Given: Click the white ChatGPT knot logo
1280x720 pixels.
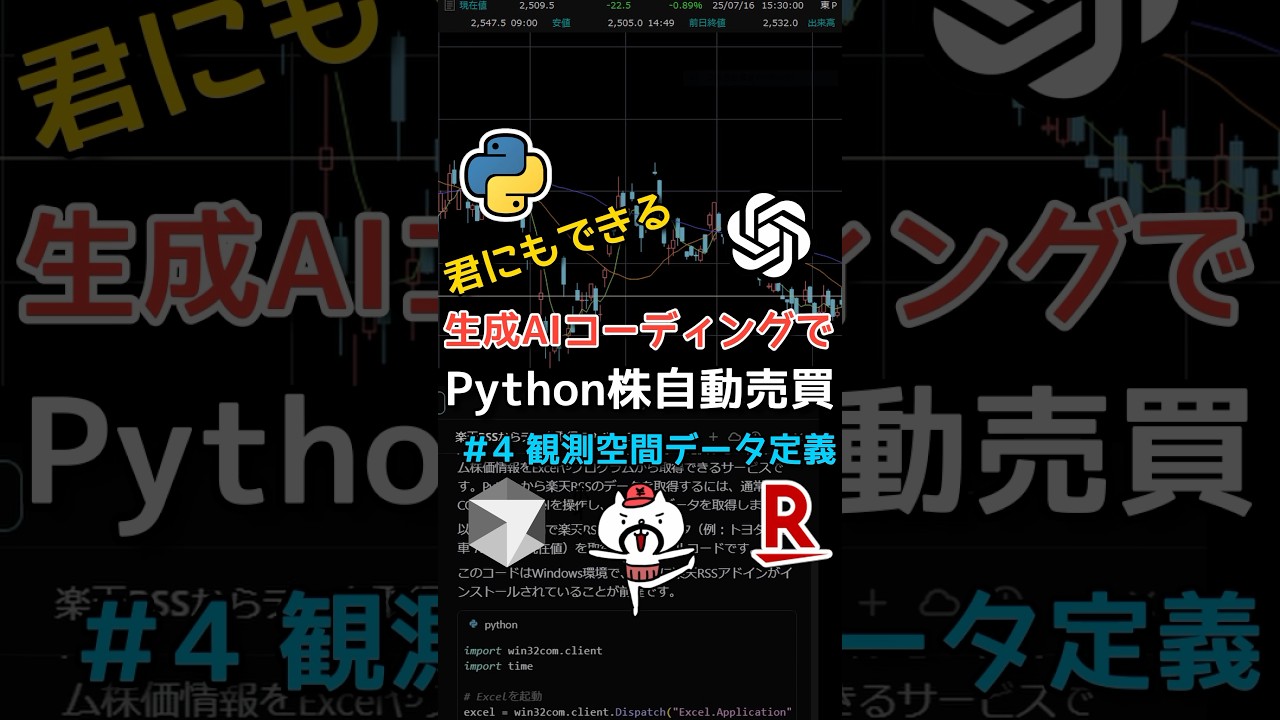Looking at the screenshot, I should coord(768,238).
